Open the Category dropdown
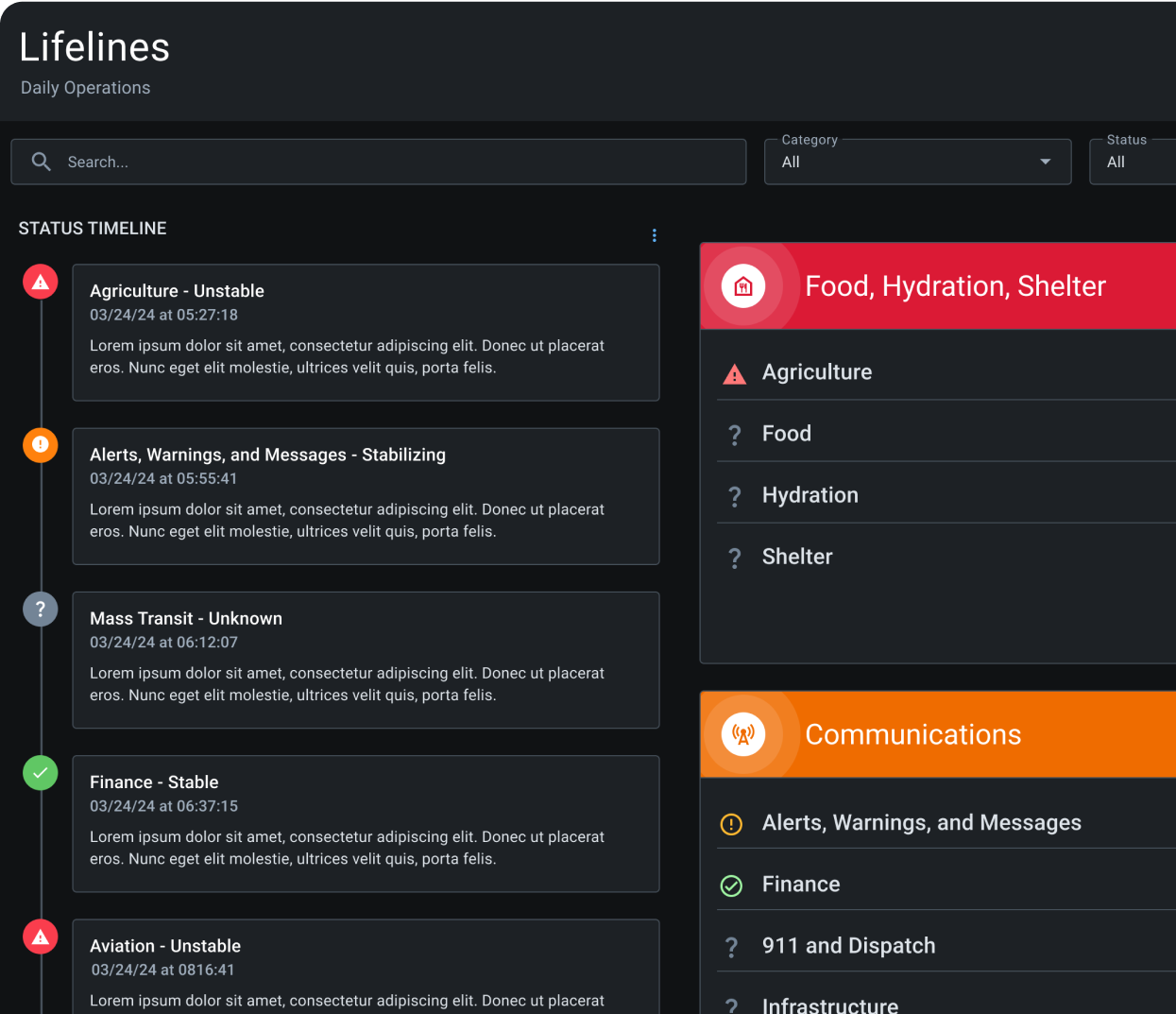 916,162
